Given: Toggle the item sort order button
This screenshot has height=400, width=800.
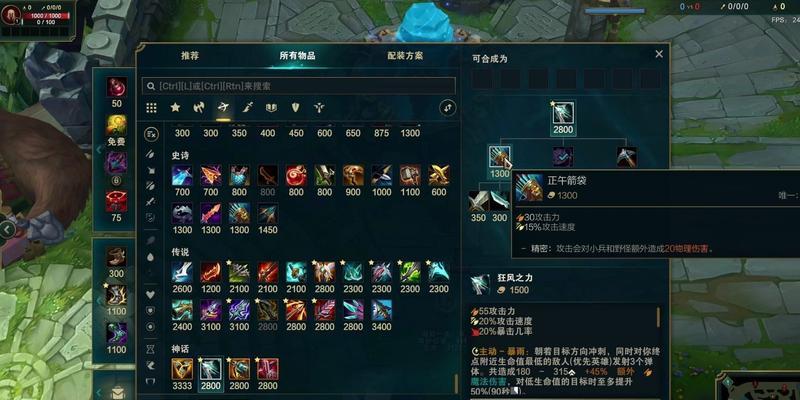Looking at the screenshot, I should pyautogui.click(x=447, y=108).
